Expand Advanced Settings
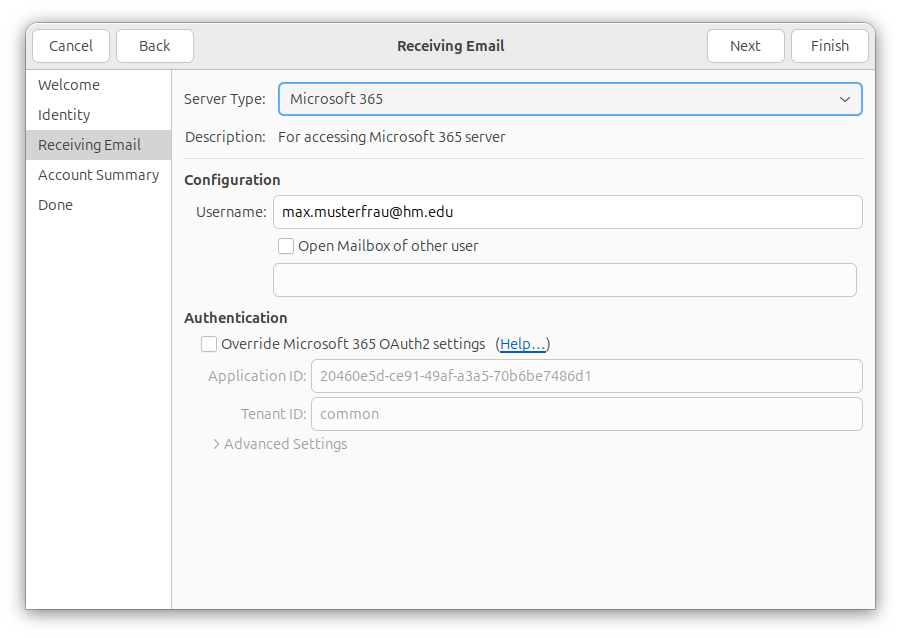 [280, 444]
